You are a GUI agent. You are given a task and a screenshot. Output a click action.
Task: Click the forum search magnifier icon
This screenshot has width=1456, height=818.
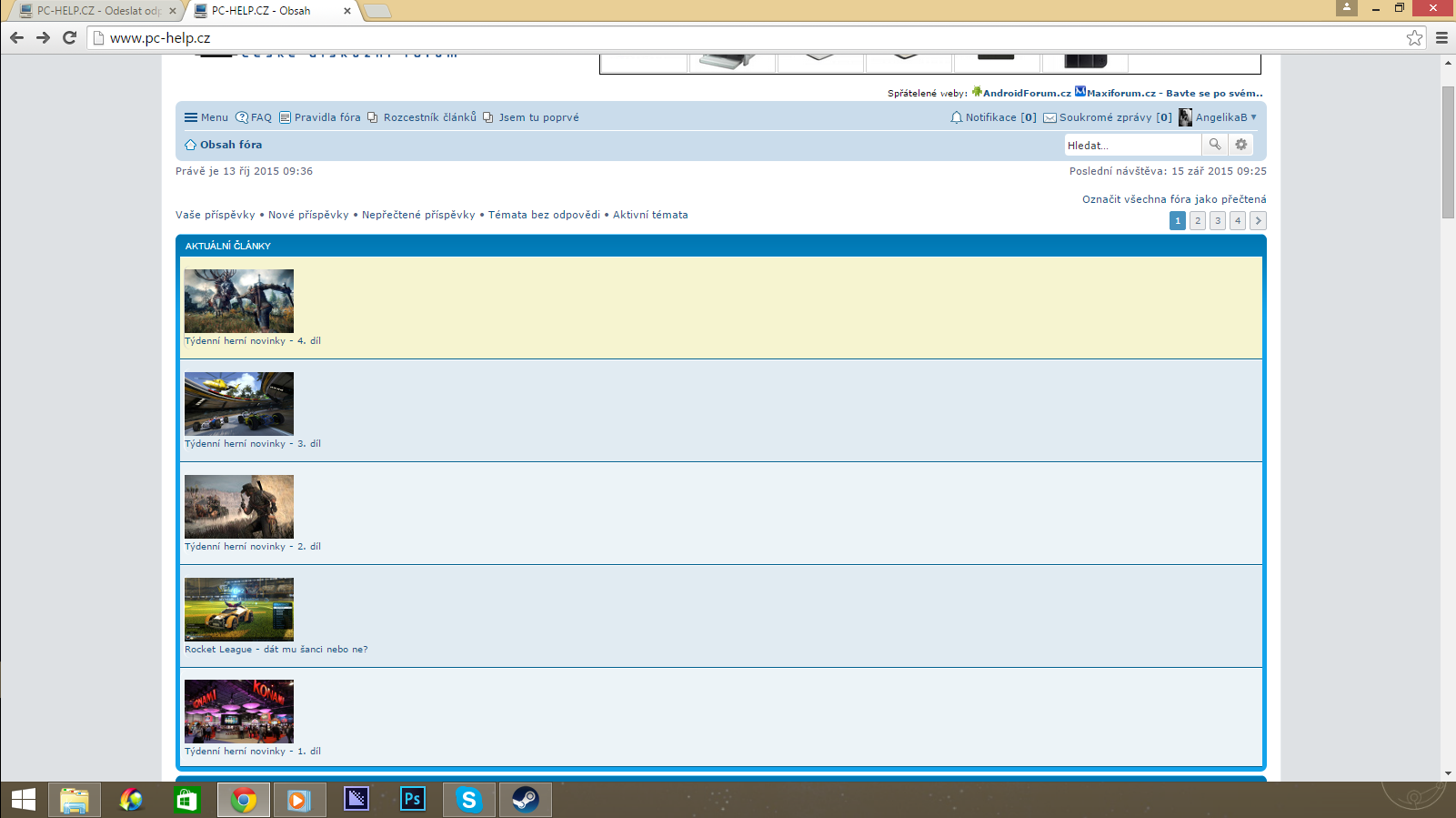tap(1214, 145)
